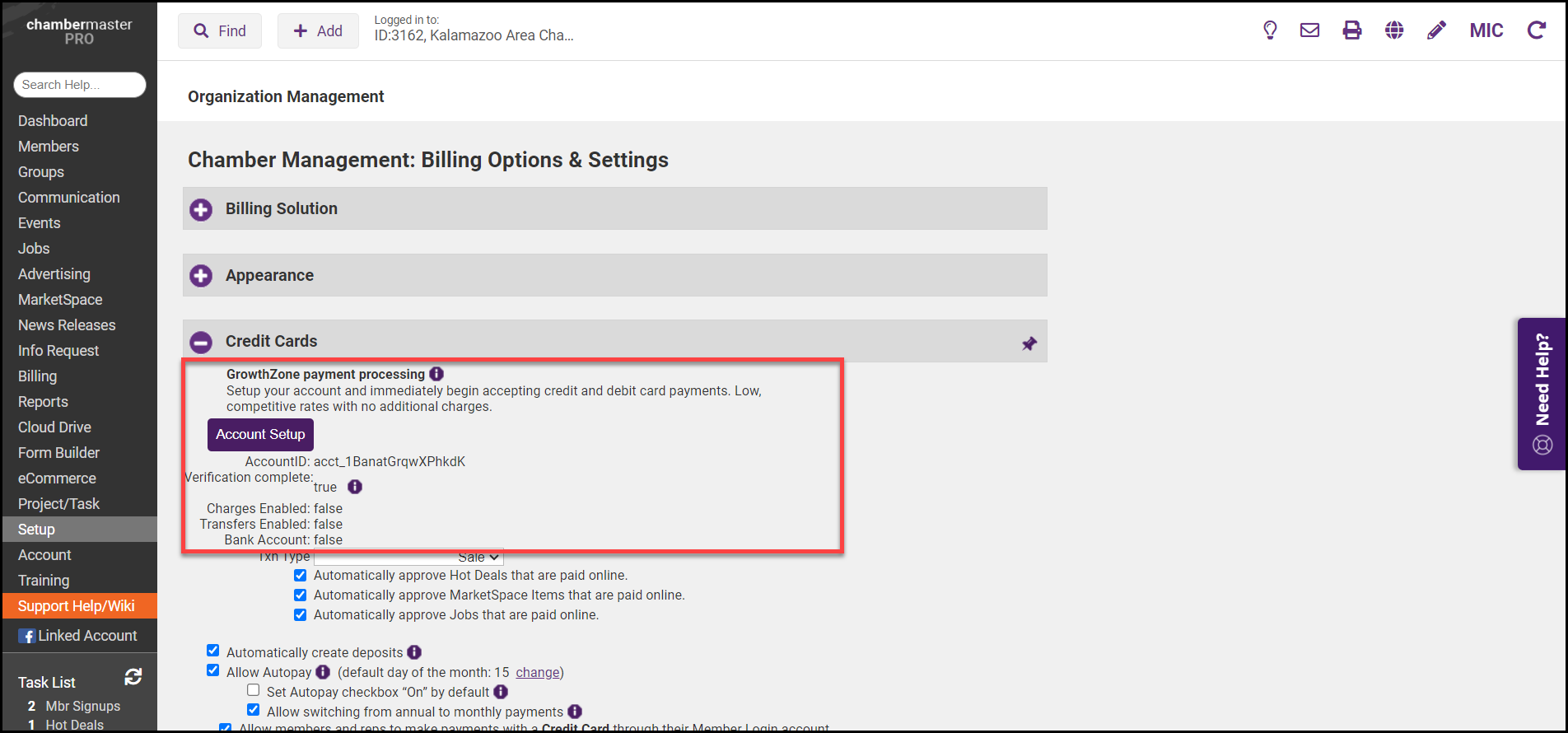This screenshot has height=733, width=1568.
Task: Select Events in the sidebar
Action: coord(40,223)
